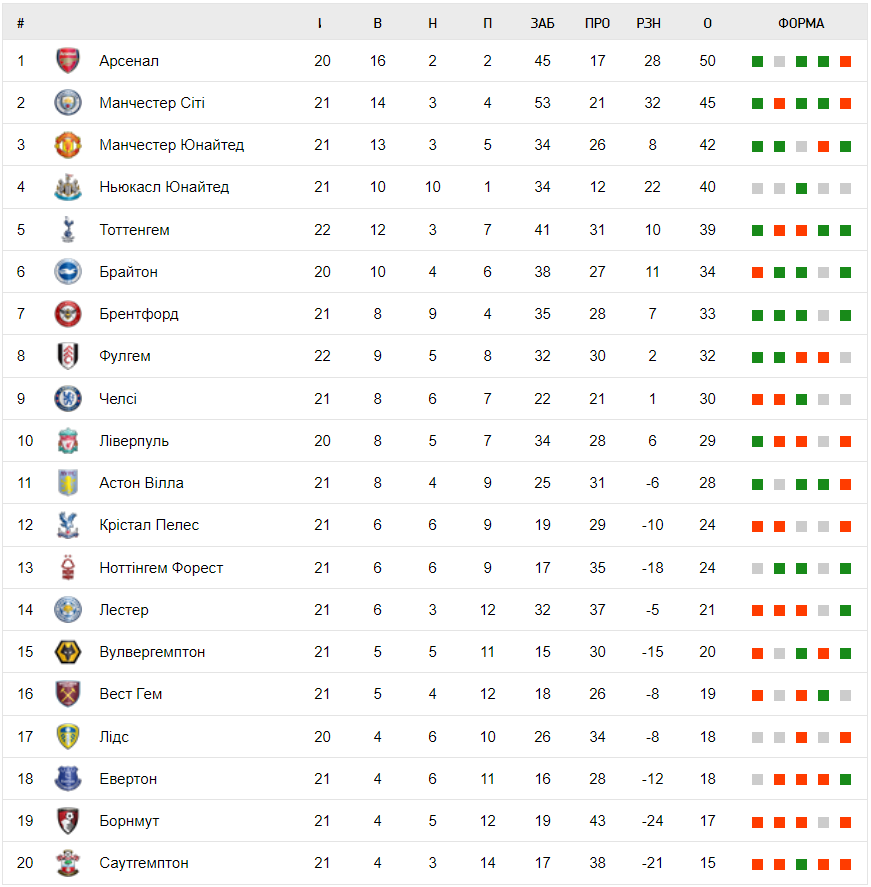This screenshot has width=871, height=887.
Task: Open the Ноттінгем Форест team page
Action: (161, 568)
